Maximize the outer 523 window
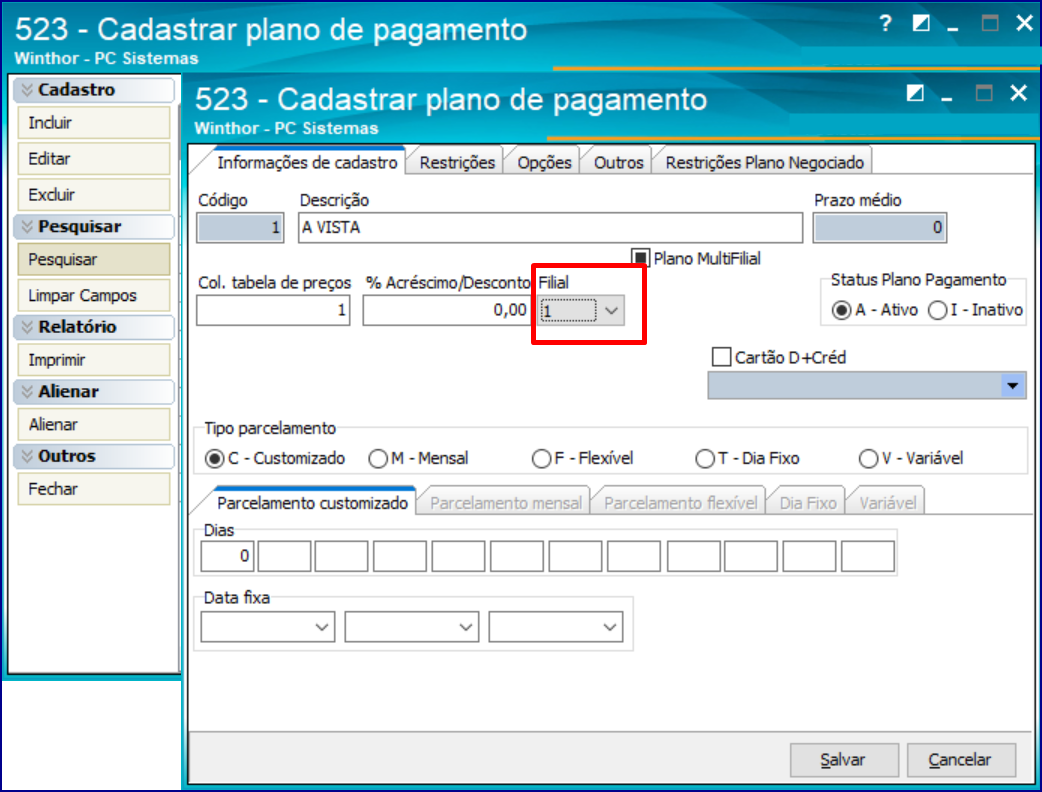This screenshot has height=792, width=1042. coord(990,23)
